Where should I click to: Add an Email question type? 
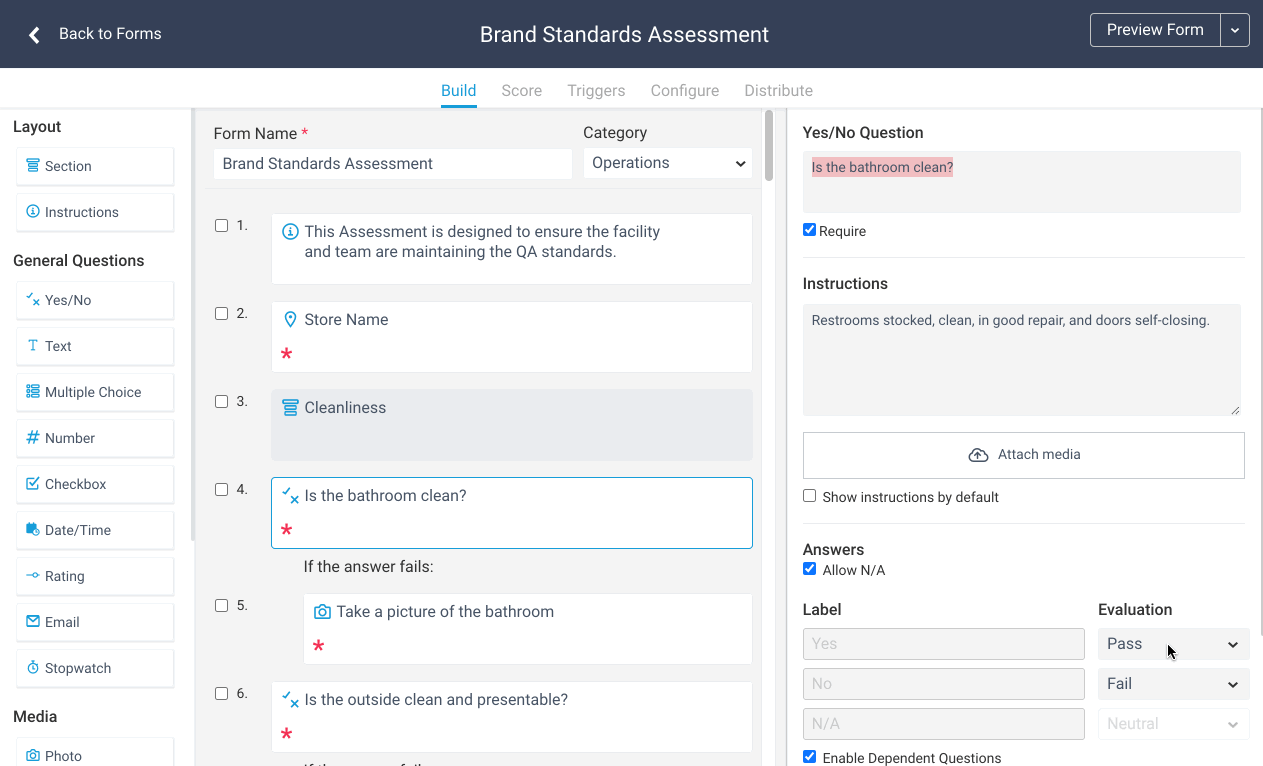pyautogui.click(x=95, y=622)
